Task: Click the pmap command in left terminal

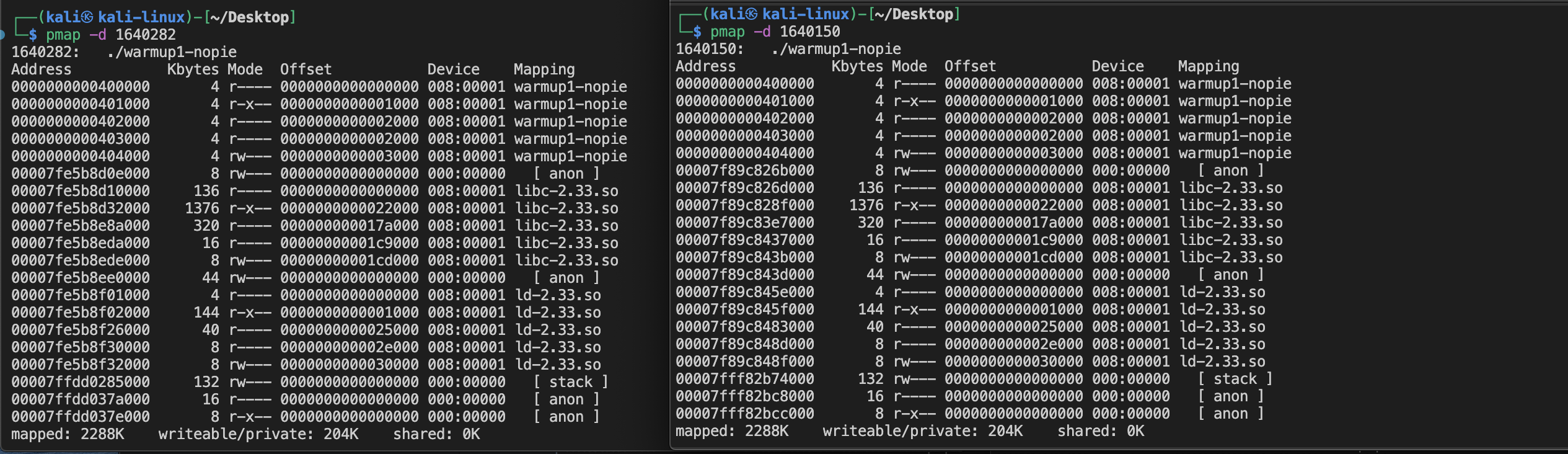Action: pyautogui.click(x=63, y=35)
